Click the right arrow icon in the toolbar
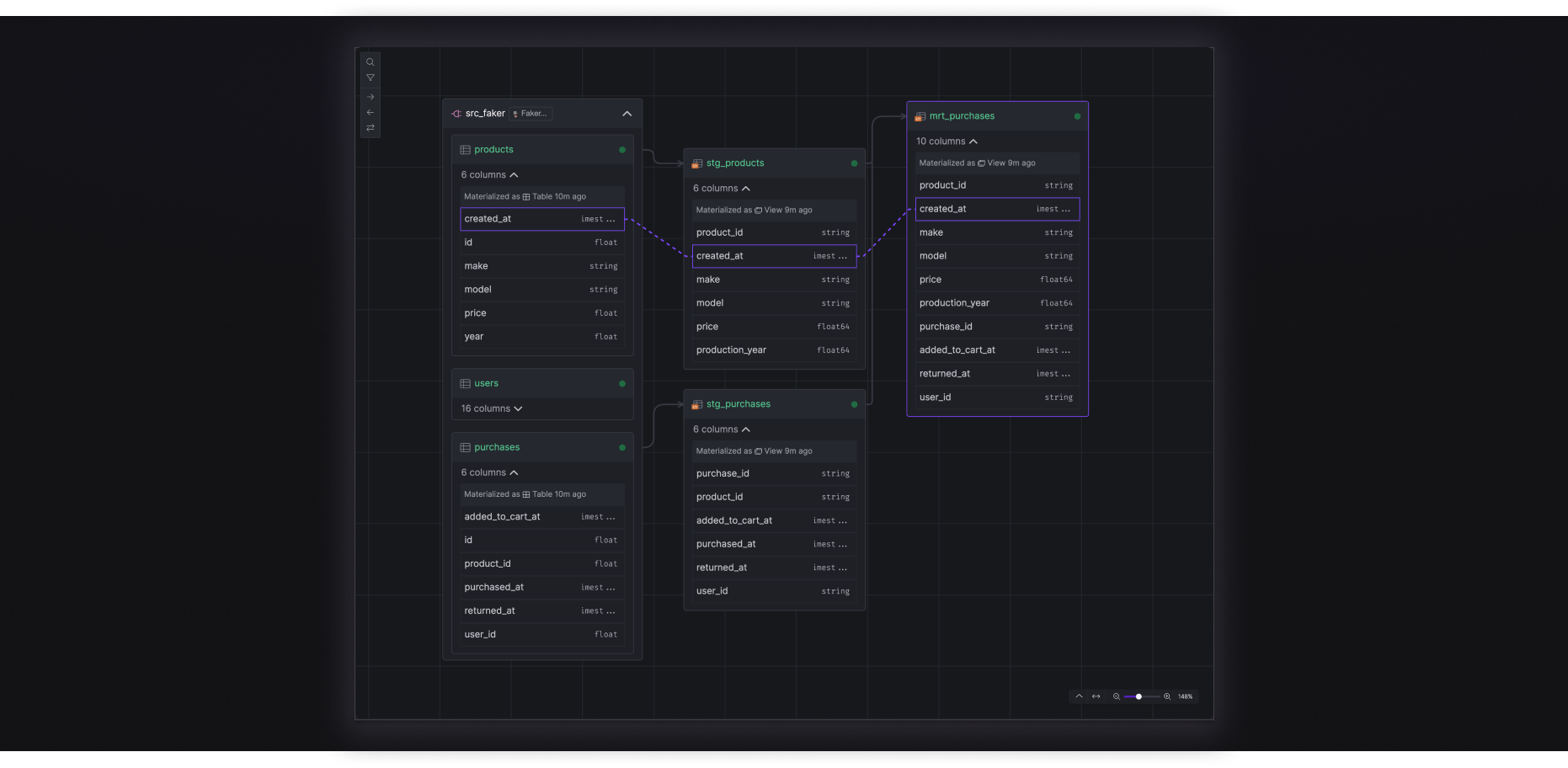Image resolution: width=1568 pixels, height=768 pixels. (370, 97)
